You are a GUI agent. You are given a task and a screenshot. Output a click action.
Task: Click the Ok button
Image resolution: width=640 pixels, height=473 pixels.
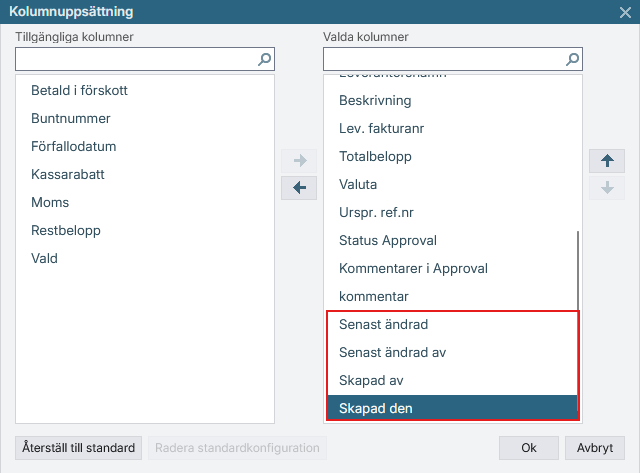529,448
